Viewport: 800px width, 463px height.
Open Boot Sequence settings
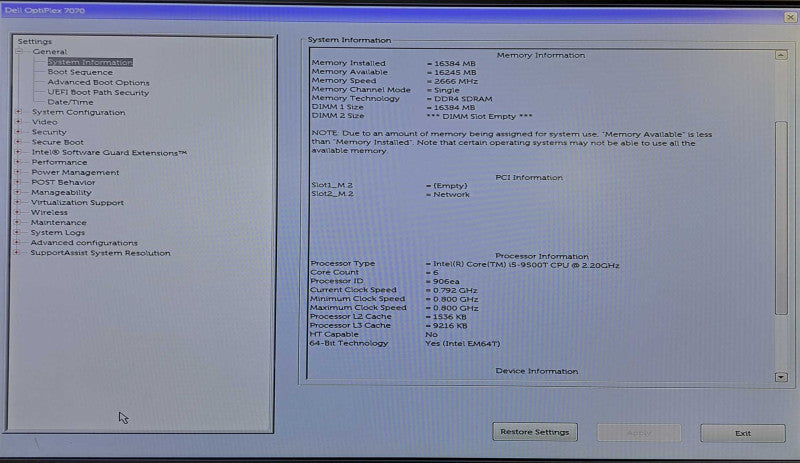pos(80,72)
